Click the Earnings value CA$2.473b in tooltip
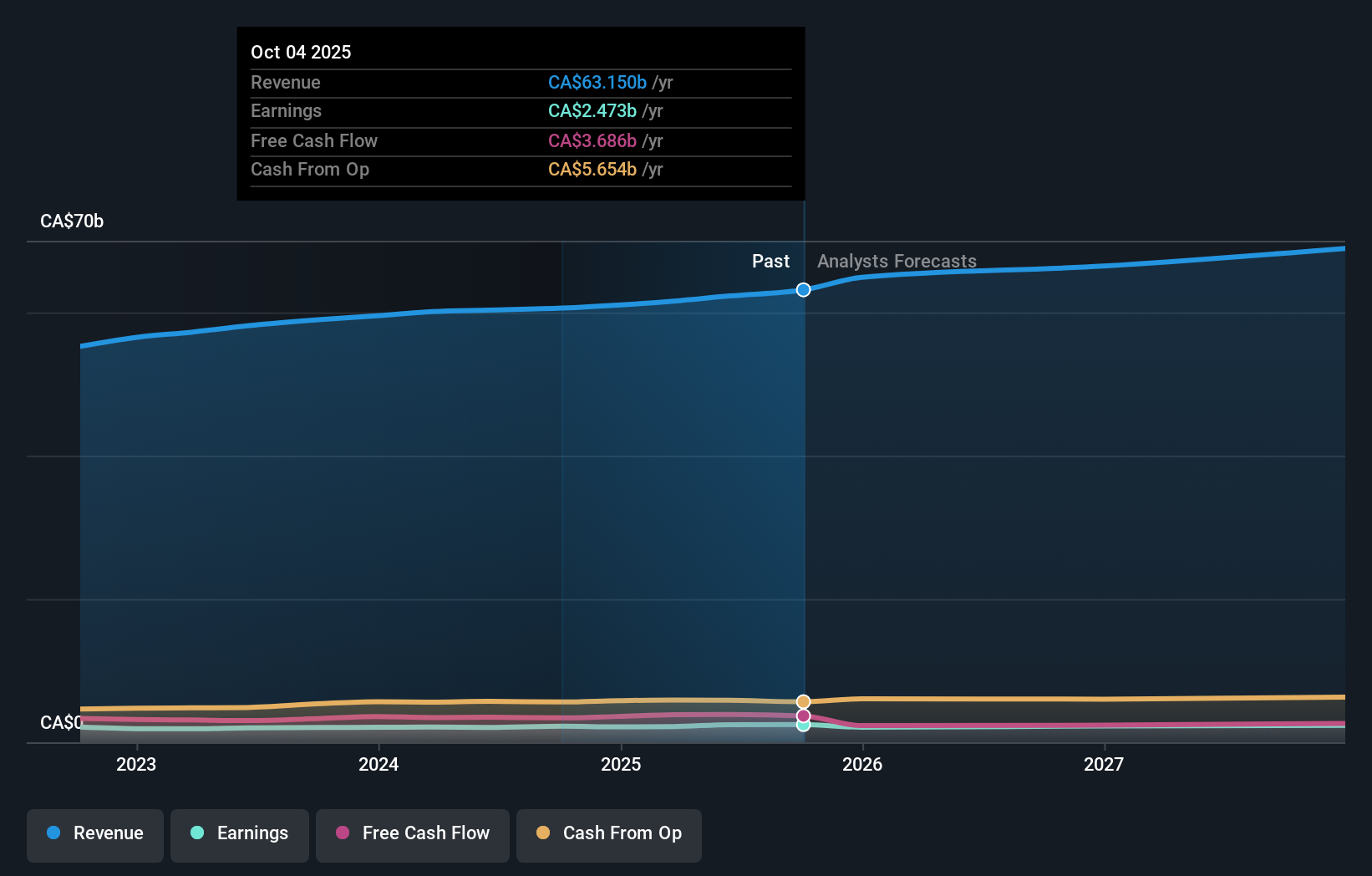This screenshot has height=876, width=1372. tap(591, 110)
